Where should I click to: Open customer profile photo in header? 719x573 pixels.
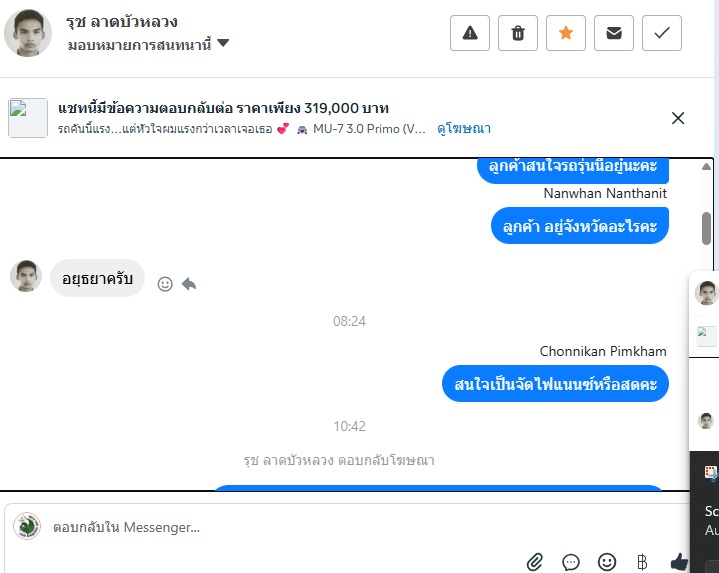28,33
